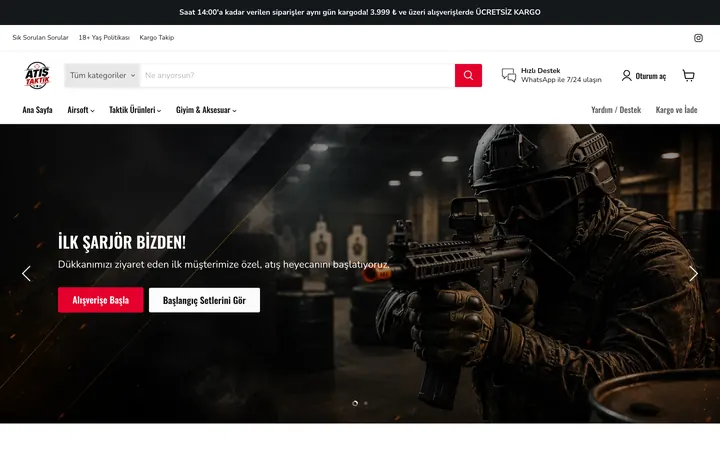This screenshot has height=450, width=720.
Task: Click the user account icon
Action: (626, 75)
